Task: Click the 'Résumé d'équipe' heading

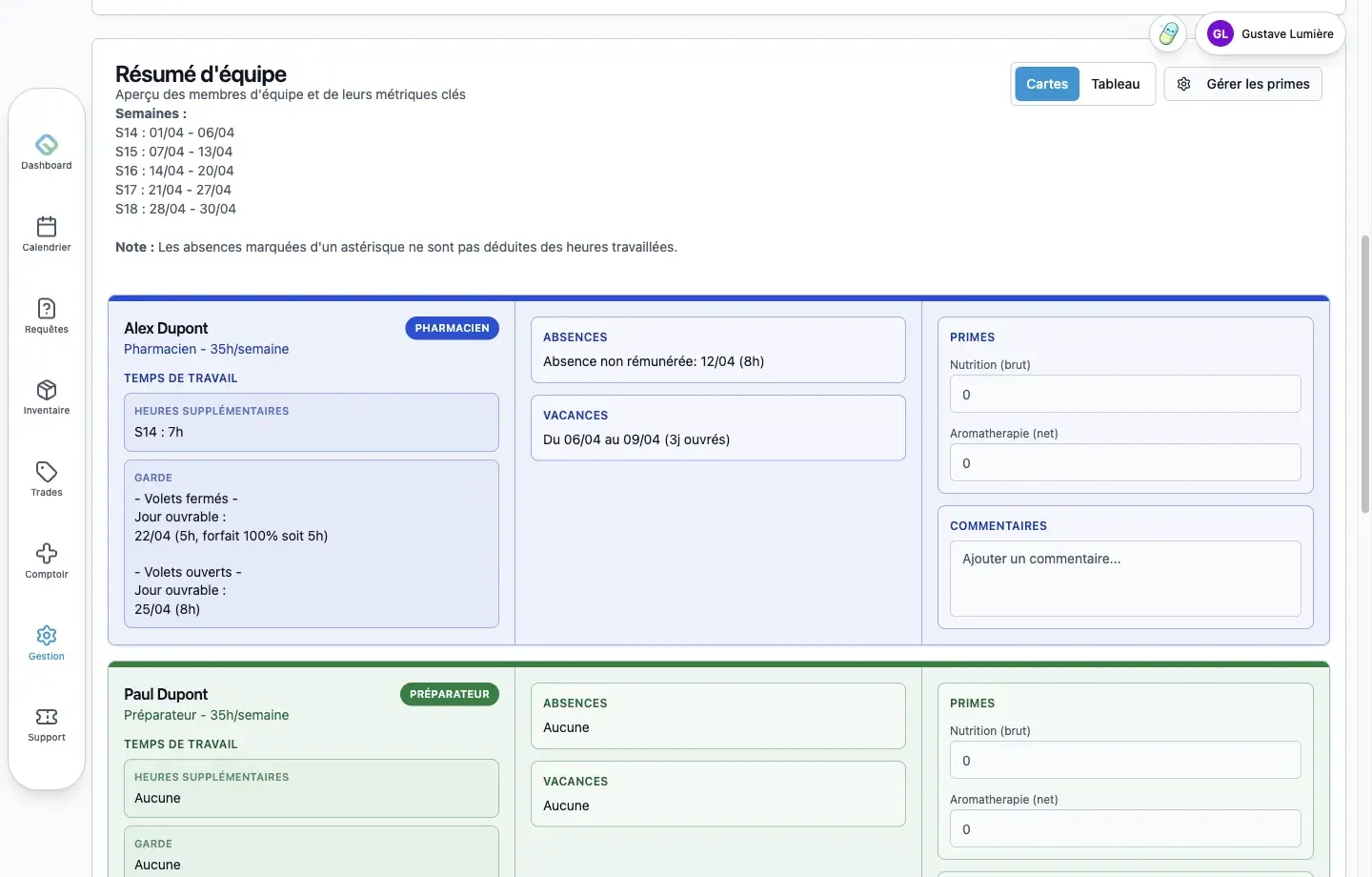Action: 201,74
